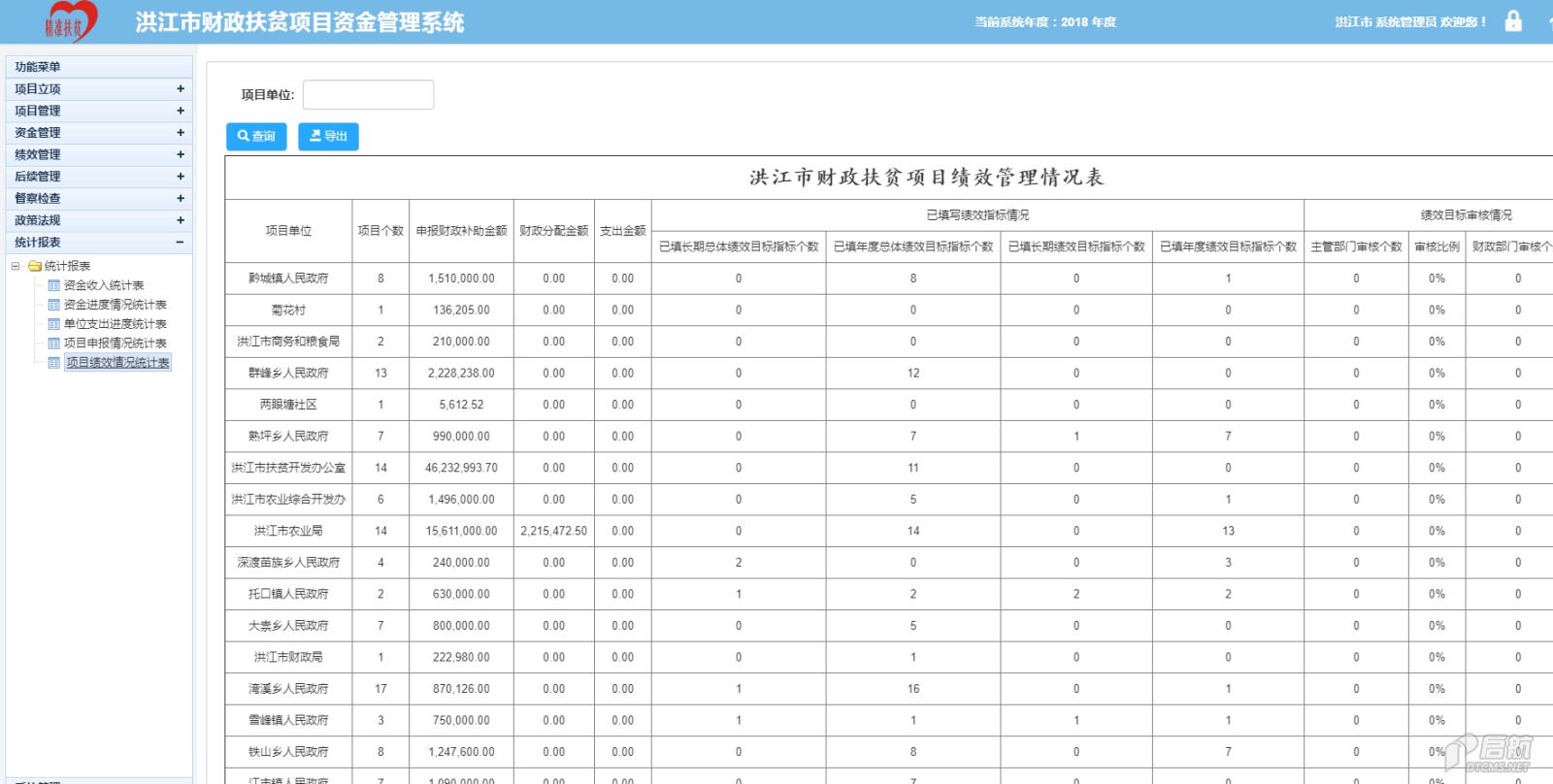
Task: Open the 政策法规 menu section
Action: [x=99, y=220]
